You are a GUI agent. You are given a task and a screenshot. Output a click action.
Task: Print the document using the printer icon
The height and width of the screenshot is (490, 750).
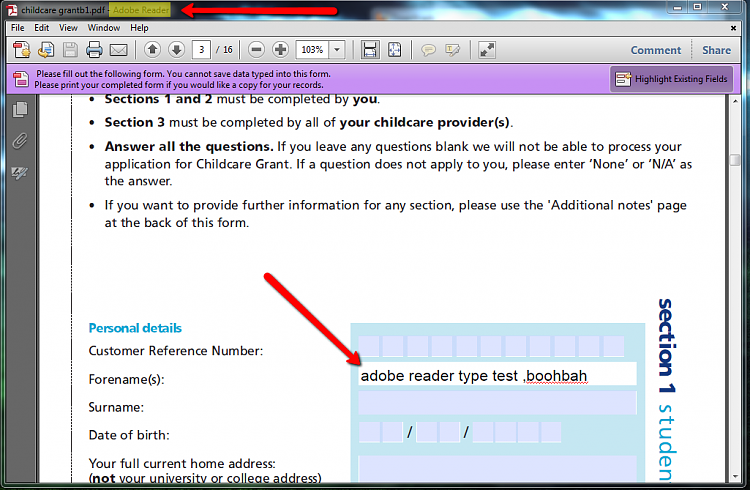(x=94, y=50)
